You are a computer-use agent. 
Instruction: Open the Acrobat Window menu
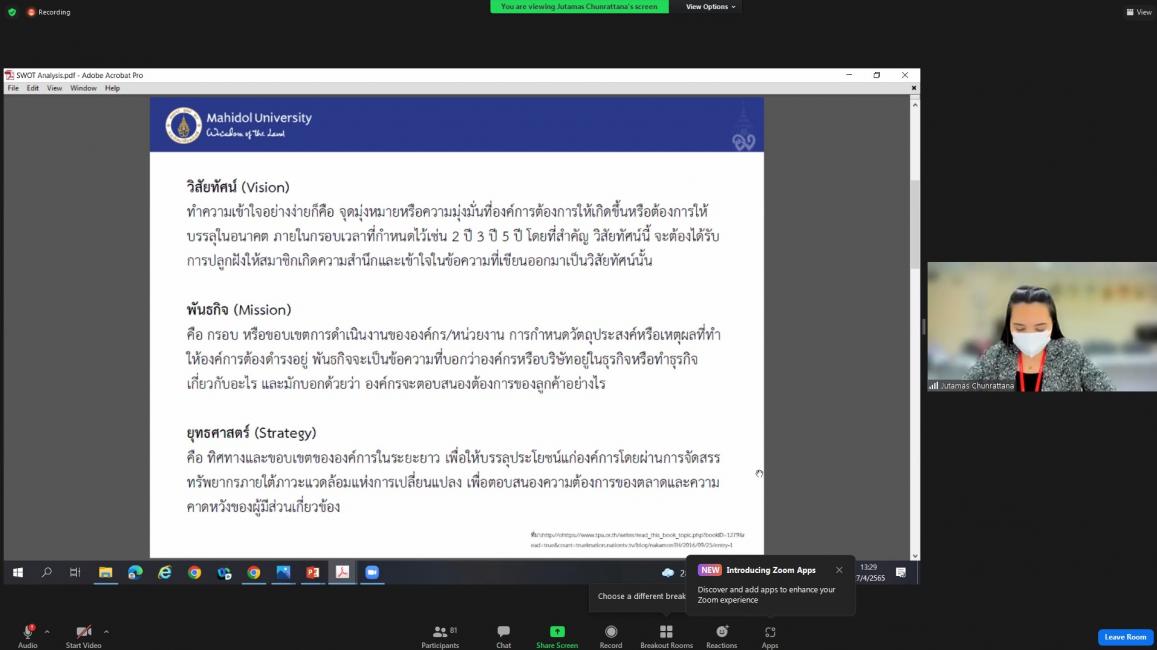pyautogui.click(x=83, y=88)
